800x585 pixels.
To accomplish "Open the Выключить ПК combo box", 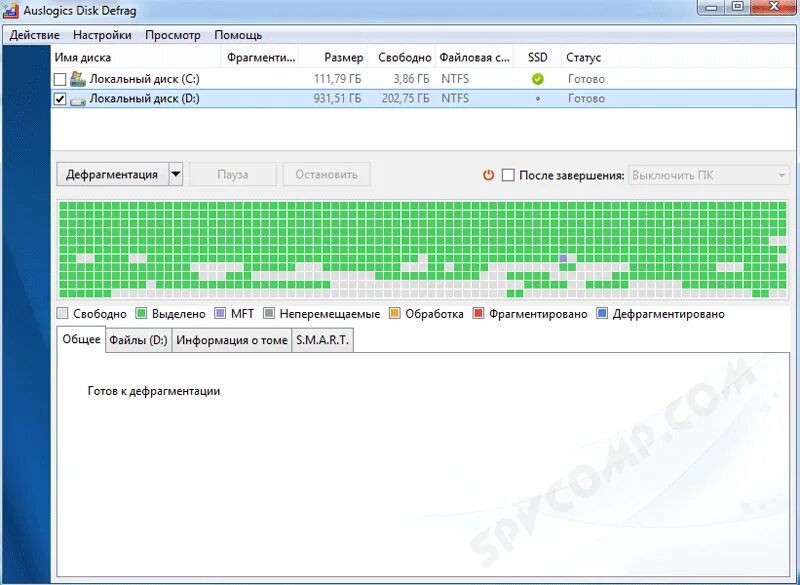I will click(709, 175).
